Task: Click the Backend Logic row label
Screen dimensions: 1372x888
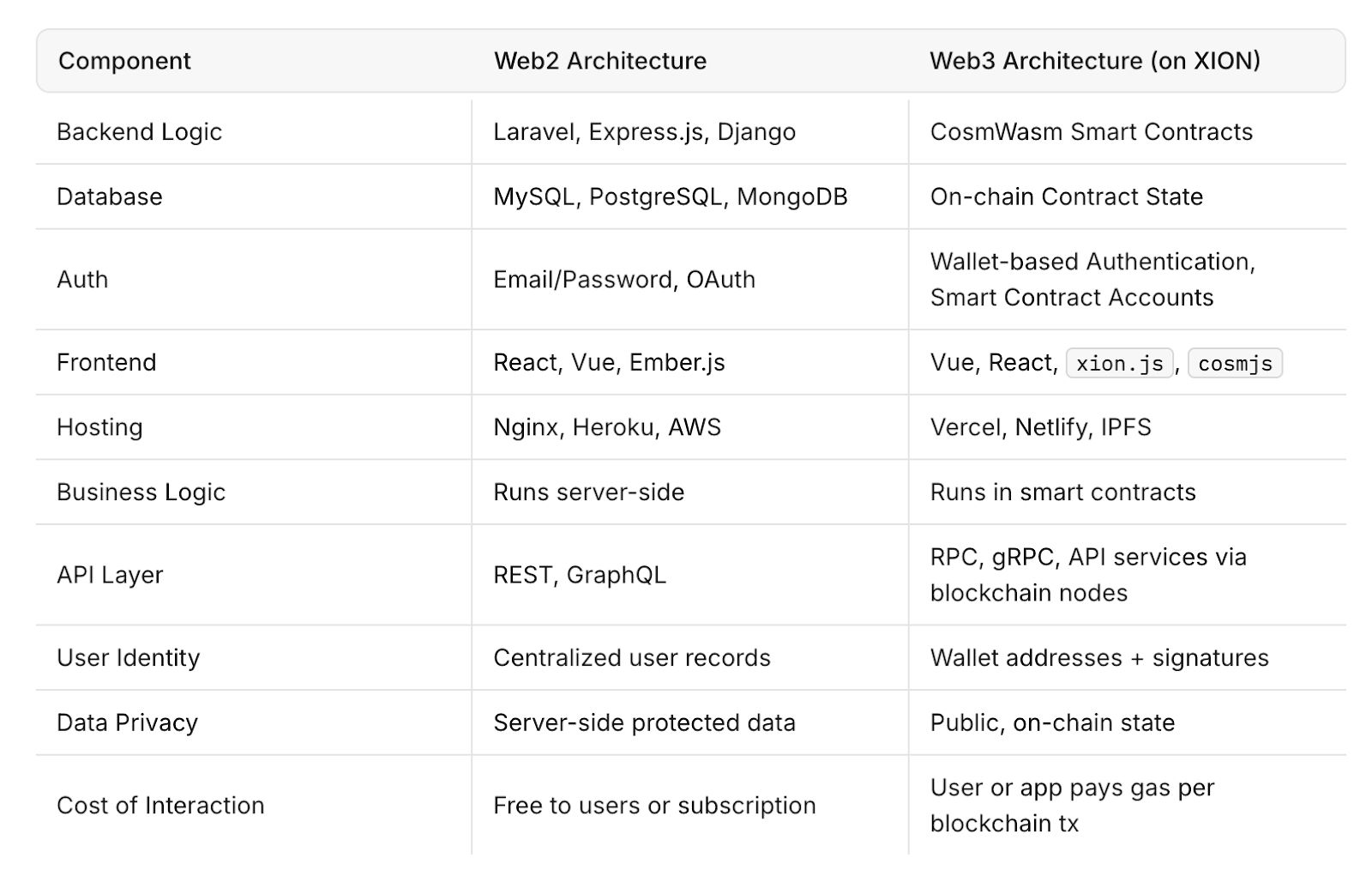Action: [139, 132]
